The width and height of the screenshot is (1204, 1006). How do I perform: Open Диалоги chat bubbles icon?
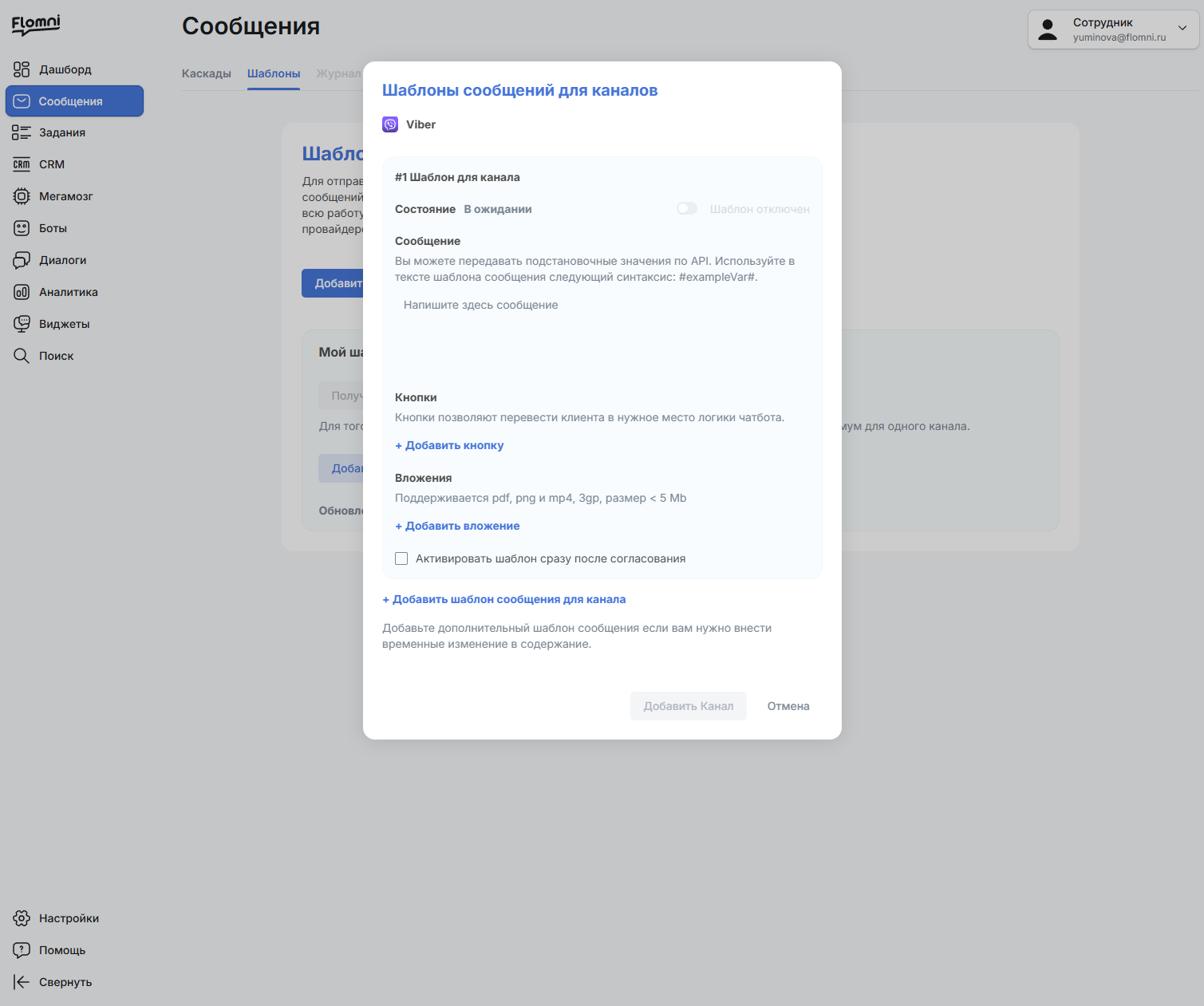click(22, 260)
